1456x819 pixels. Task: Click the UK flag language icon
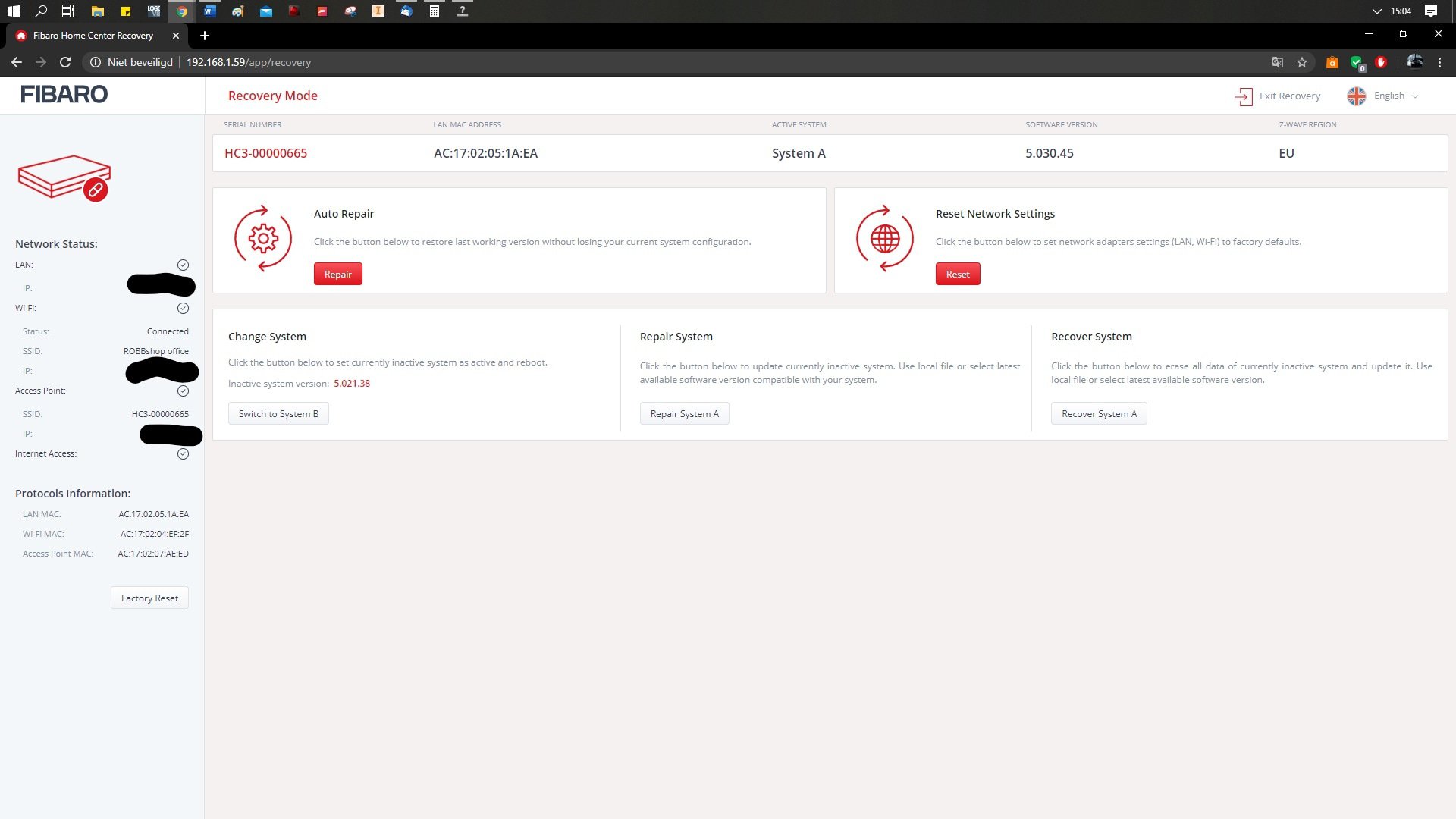tap(1357, 96)
